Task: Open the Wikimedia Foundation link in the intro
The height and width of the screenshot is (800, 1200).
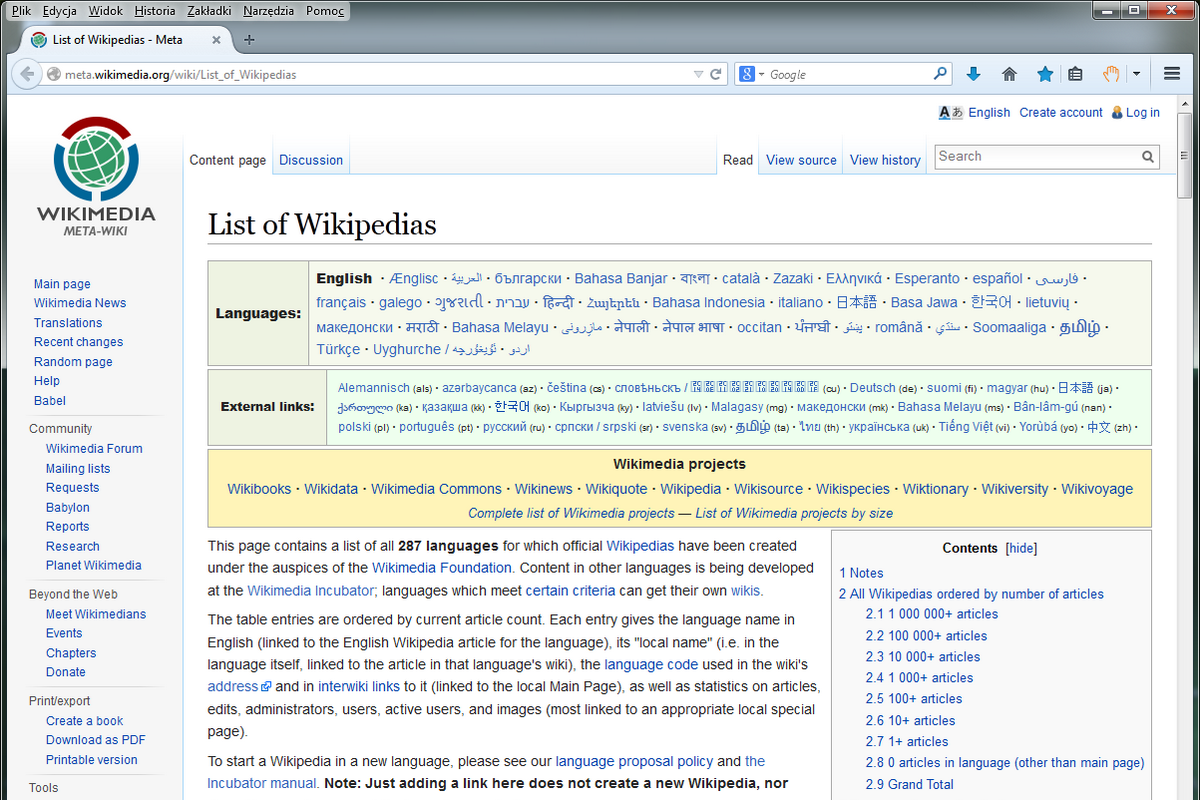Action: click(442, 568)
